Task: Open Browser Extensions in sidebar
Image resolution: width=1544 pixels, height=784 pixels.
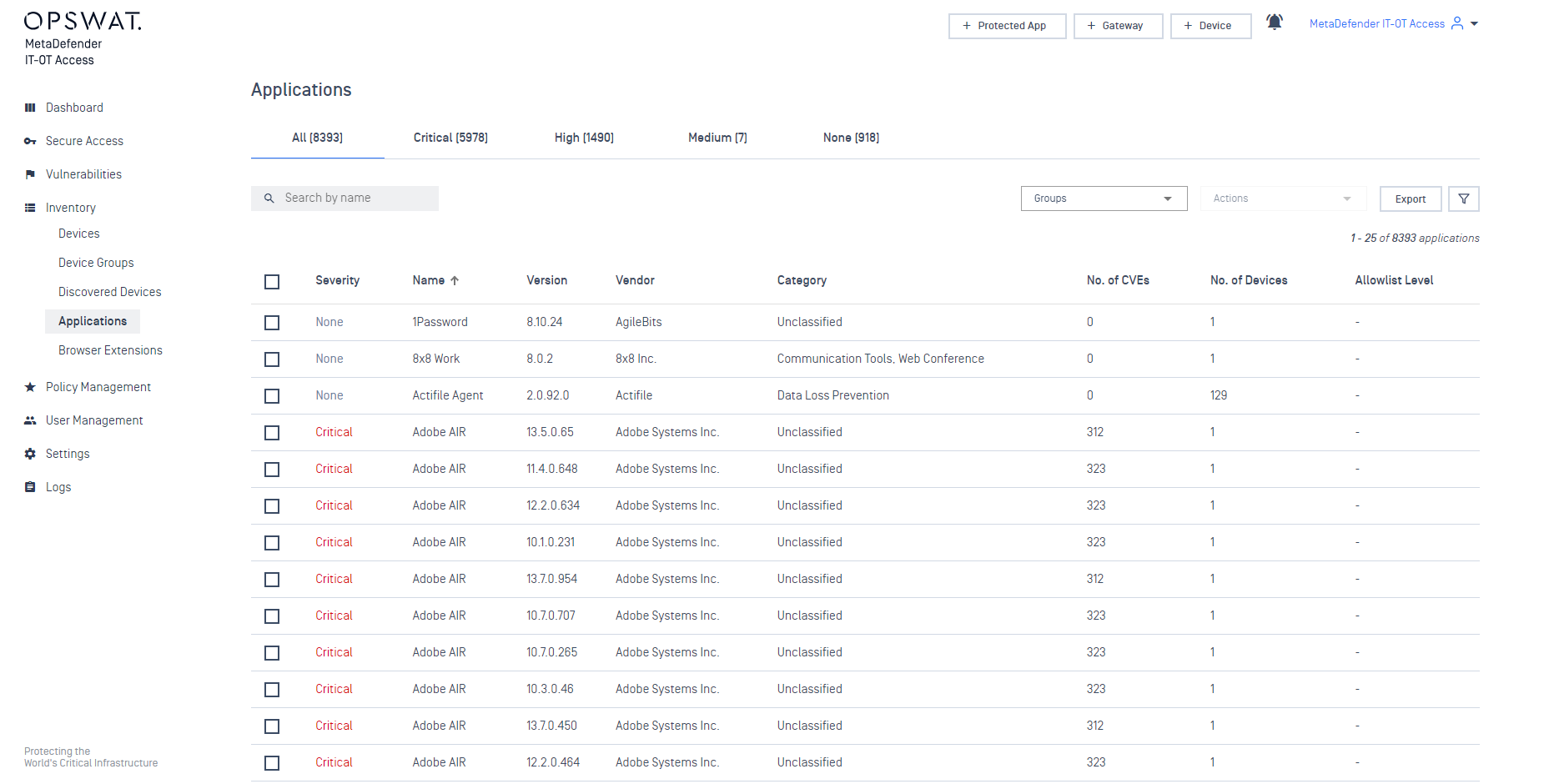Action: tap(110, 350)
